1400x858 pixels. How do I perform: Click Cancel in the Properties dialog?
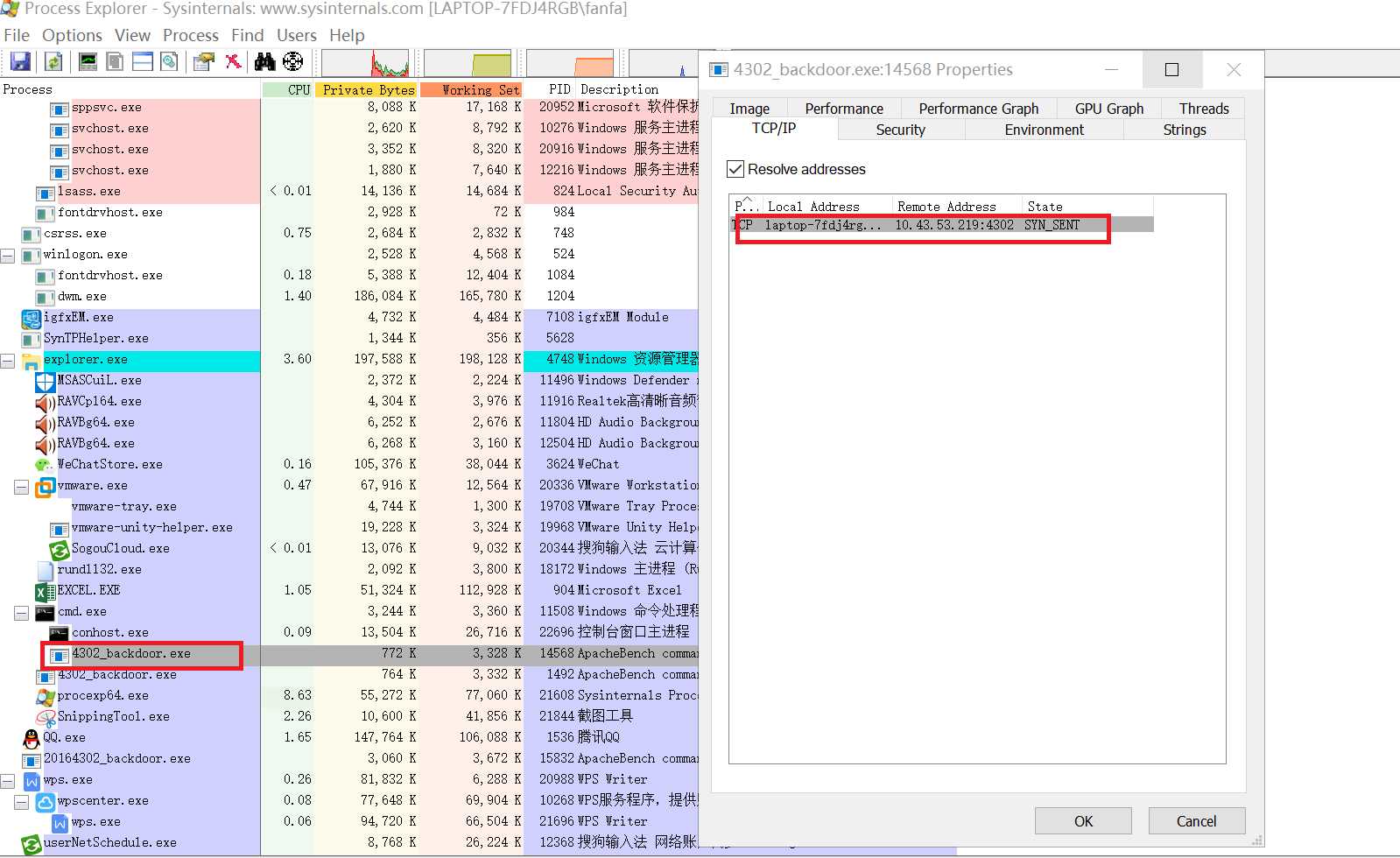(x=1196, y=821)
